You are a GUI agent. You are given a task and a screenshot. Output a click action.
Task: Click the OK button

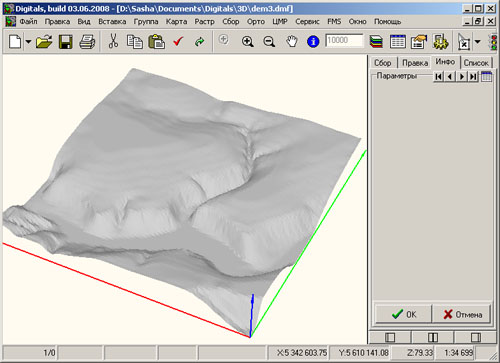pos(403,314)
